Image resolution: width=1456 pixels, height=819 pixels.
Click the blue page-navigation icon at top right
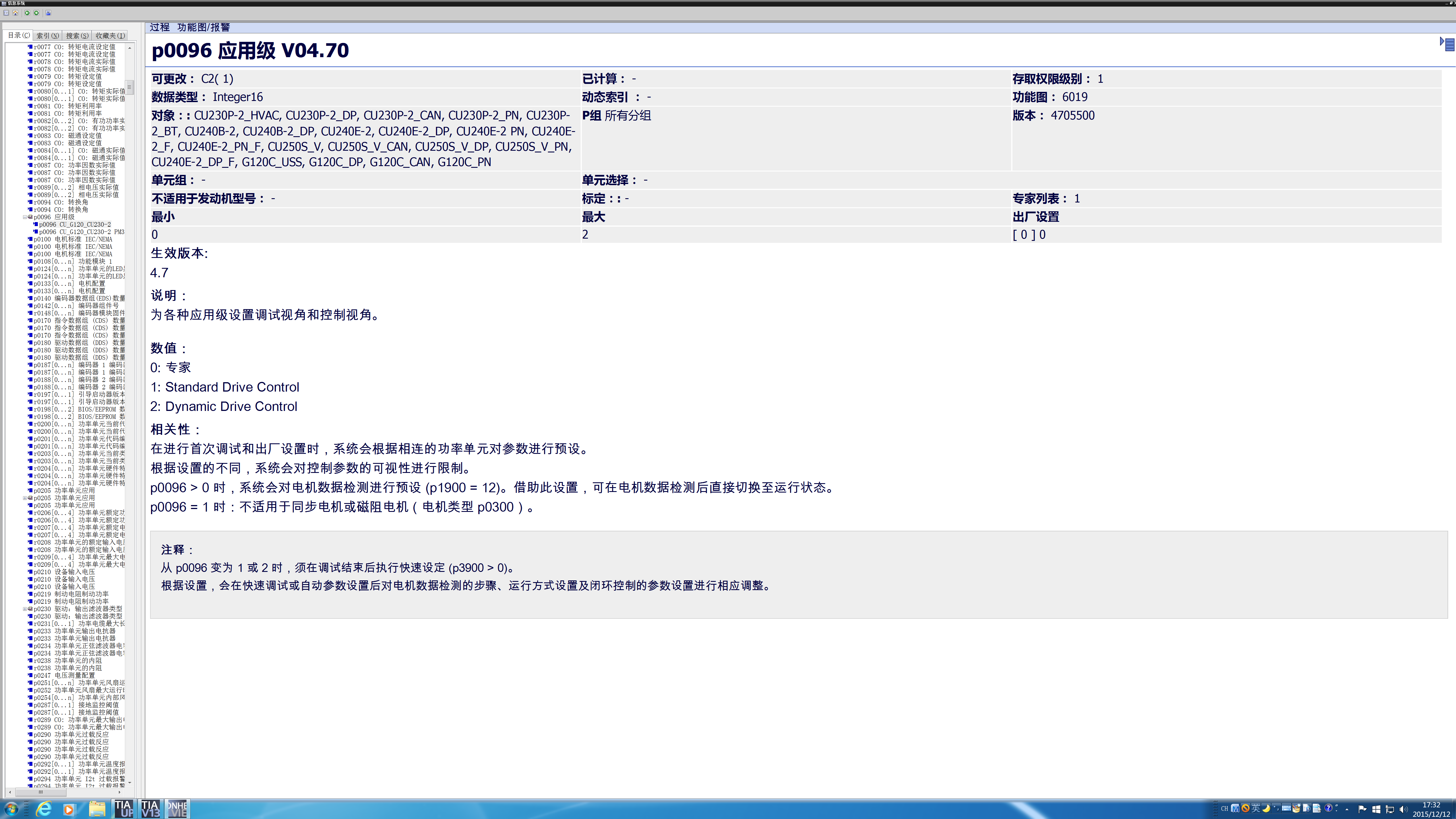point(1447,44)
